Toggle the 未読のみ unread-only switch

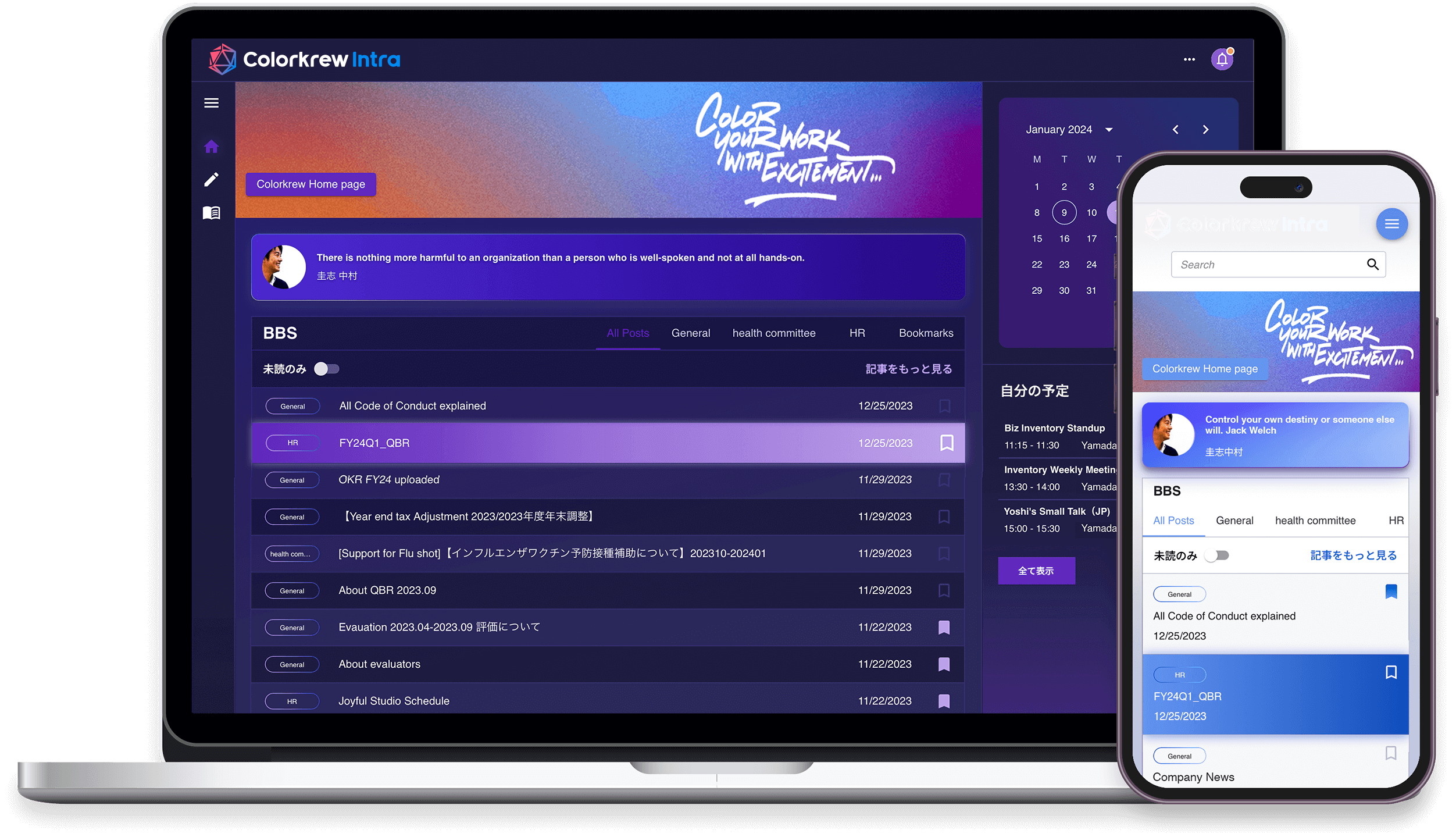click(326, 369)
